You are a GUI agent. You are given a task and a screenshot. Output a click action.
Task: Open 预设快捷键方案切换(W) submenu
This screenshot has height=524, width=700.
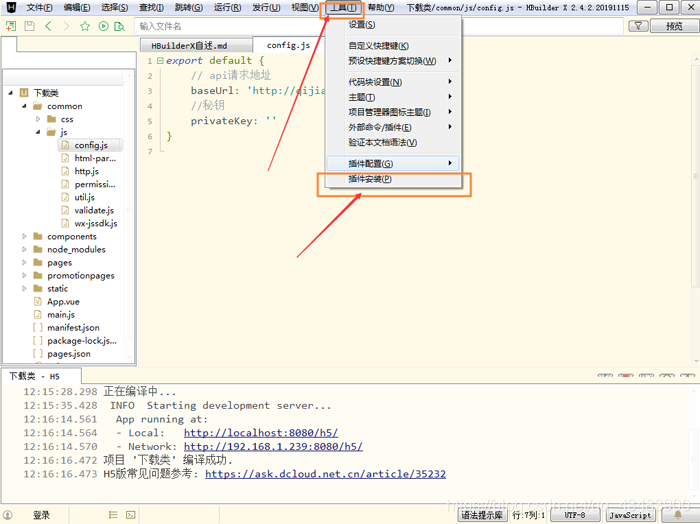pyautogui.click(x=393, y=61)
